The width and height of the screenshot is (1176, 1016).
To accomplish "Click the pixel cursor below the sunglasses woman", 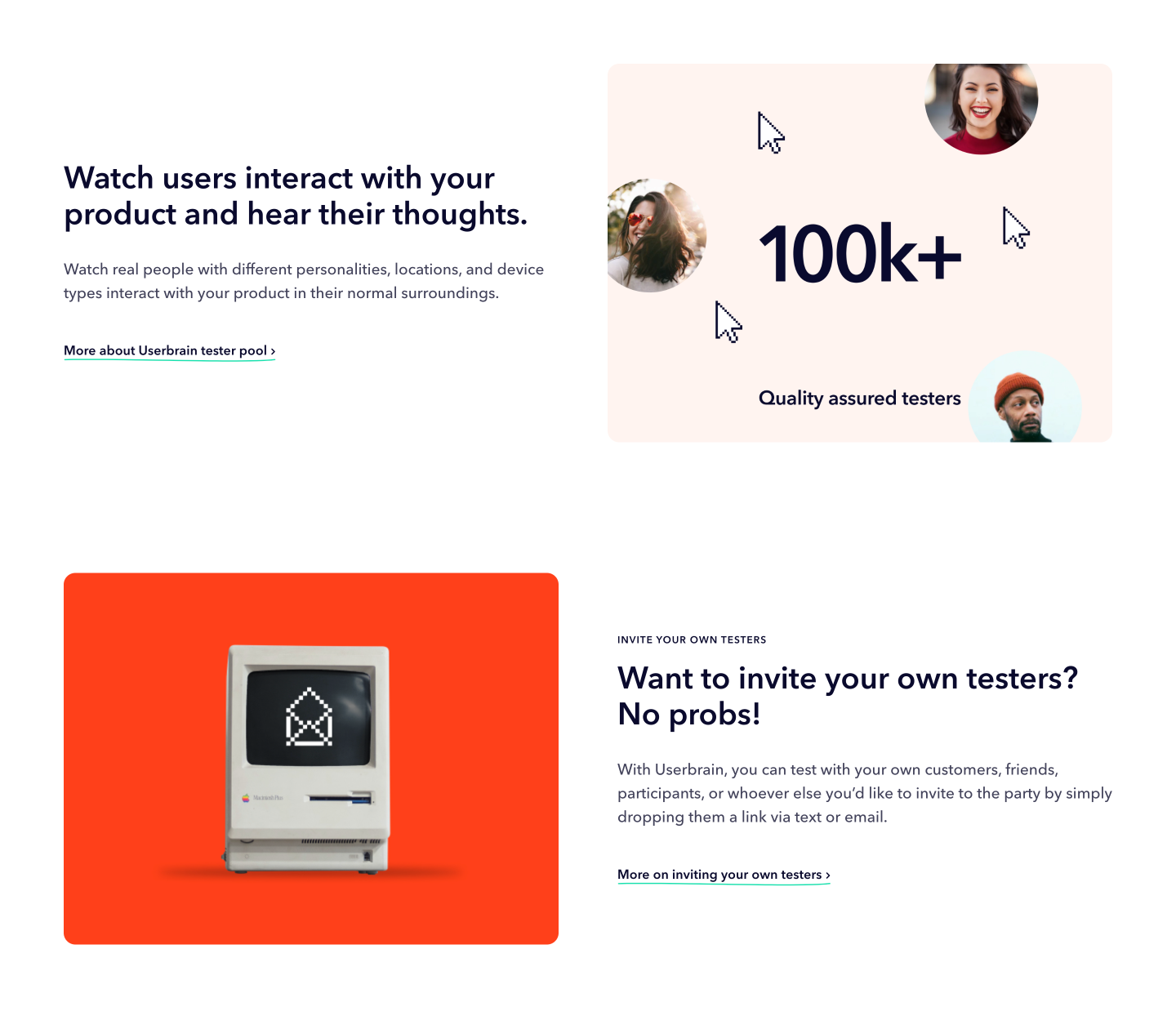I will 728,322.
